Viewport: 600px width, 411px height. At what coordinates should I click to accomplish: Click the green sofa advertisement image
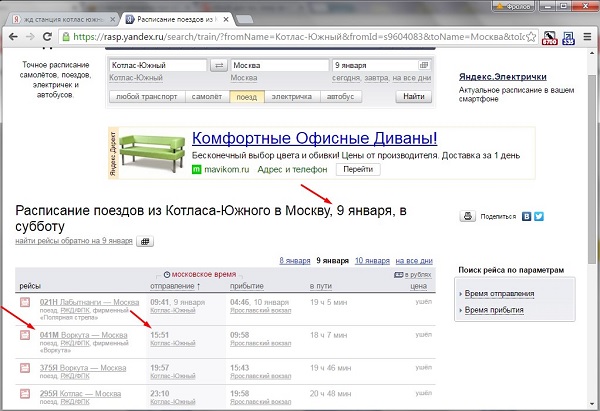point(152,153)
